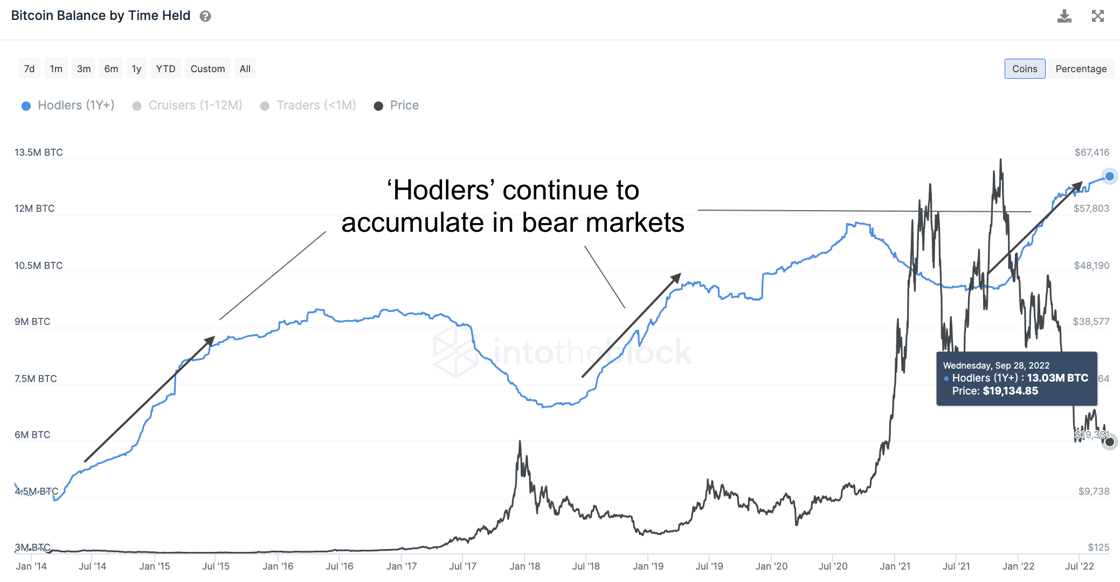
Task: Switch view to Percentage
Action: coord(1081,69)
